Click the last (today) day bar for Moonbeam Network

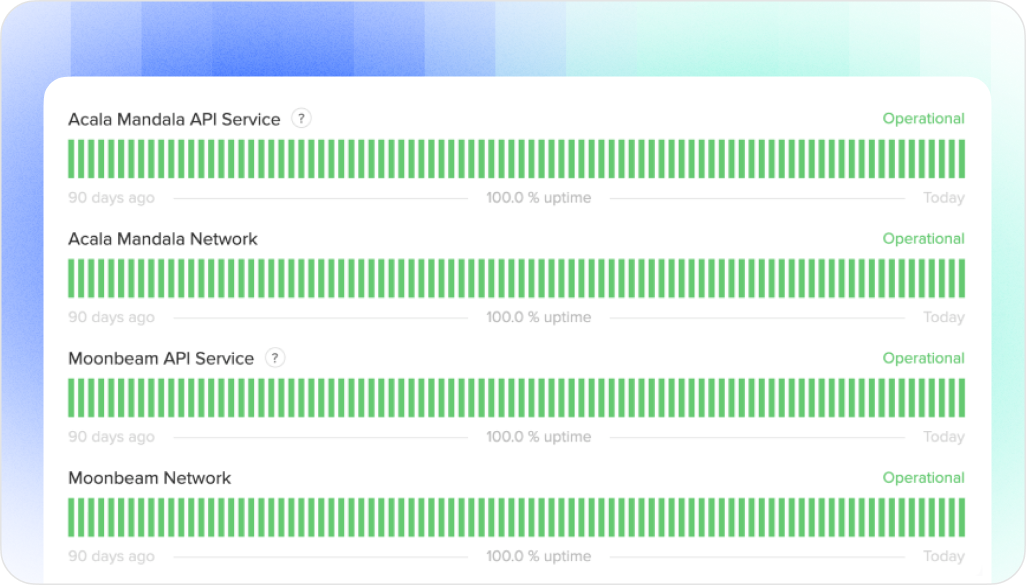(962, 518)
